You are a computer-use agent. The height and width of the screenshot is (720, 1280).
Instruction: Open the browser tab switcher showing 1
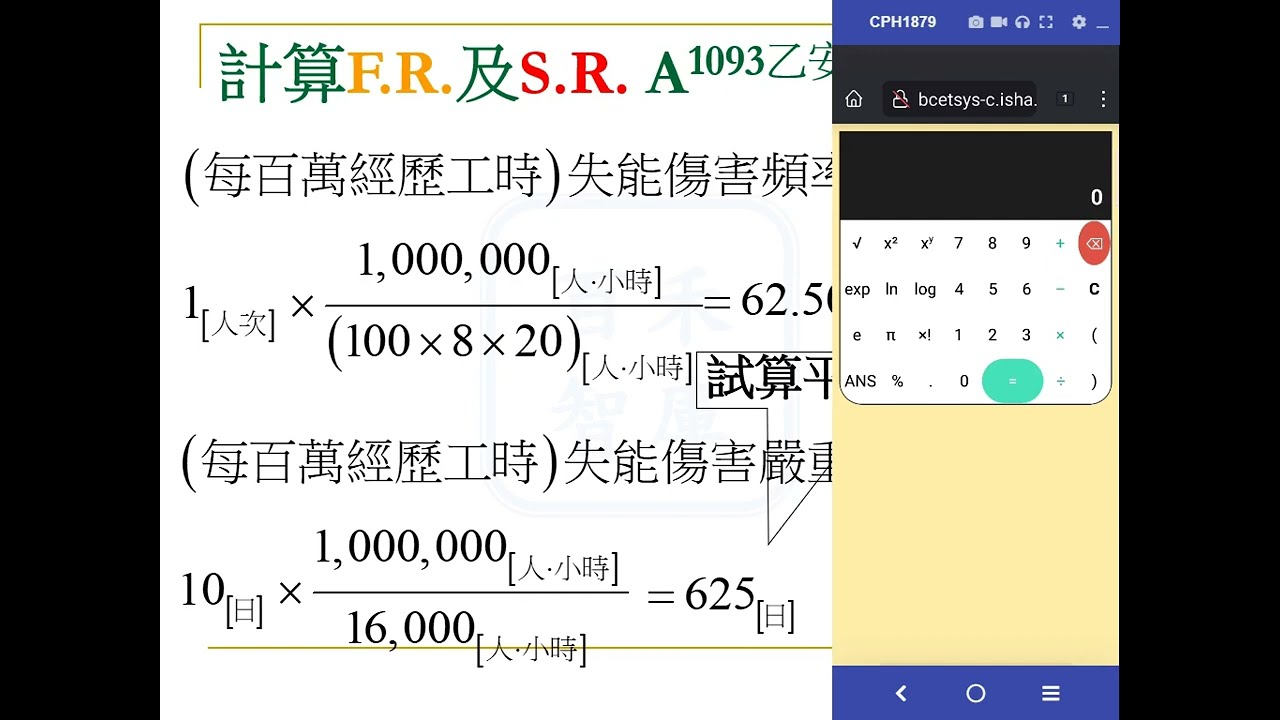tap(1065, 99)
